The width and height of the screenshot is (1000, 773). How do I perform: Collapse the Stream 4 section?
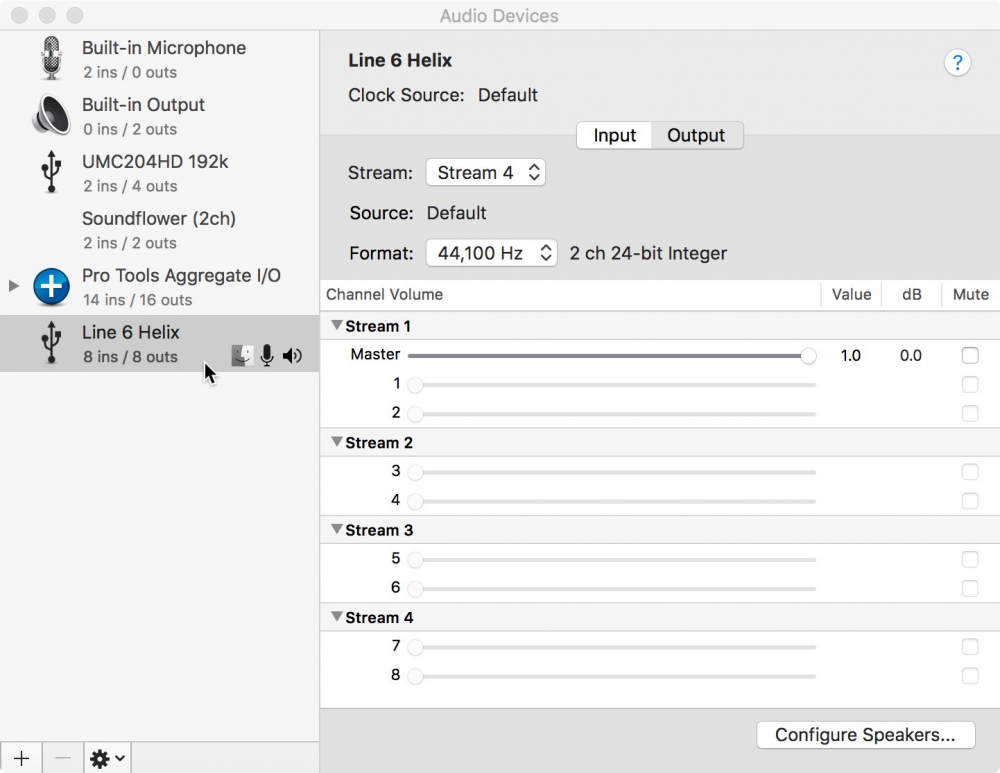coord(337,617)
